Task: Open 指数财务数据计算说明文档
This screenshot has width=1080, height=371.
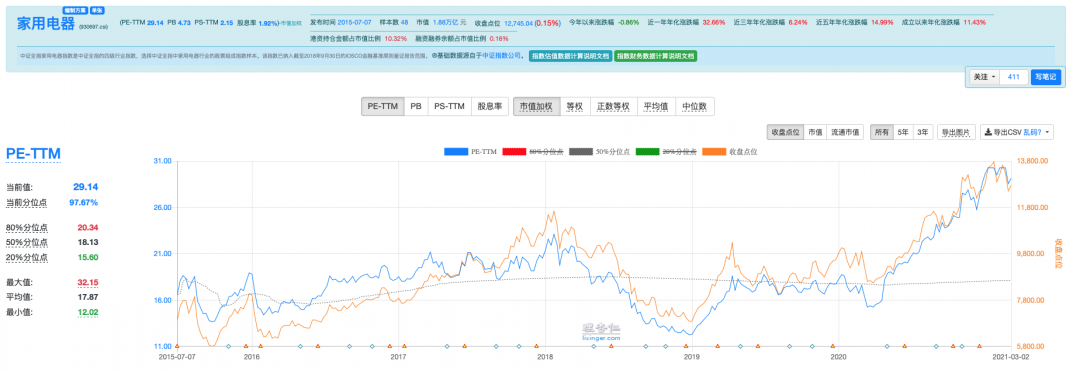Action: pos(656,56)
